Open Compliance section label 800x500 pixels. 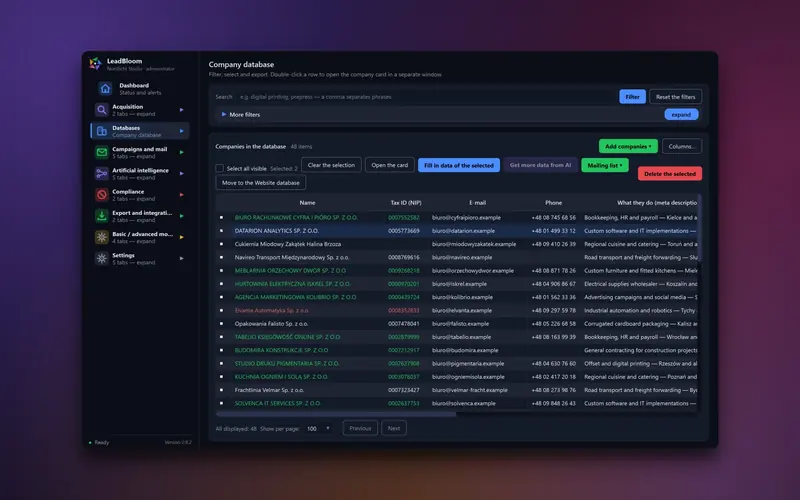(128, 191)
